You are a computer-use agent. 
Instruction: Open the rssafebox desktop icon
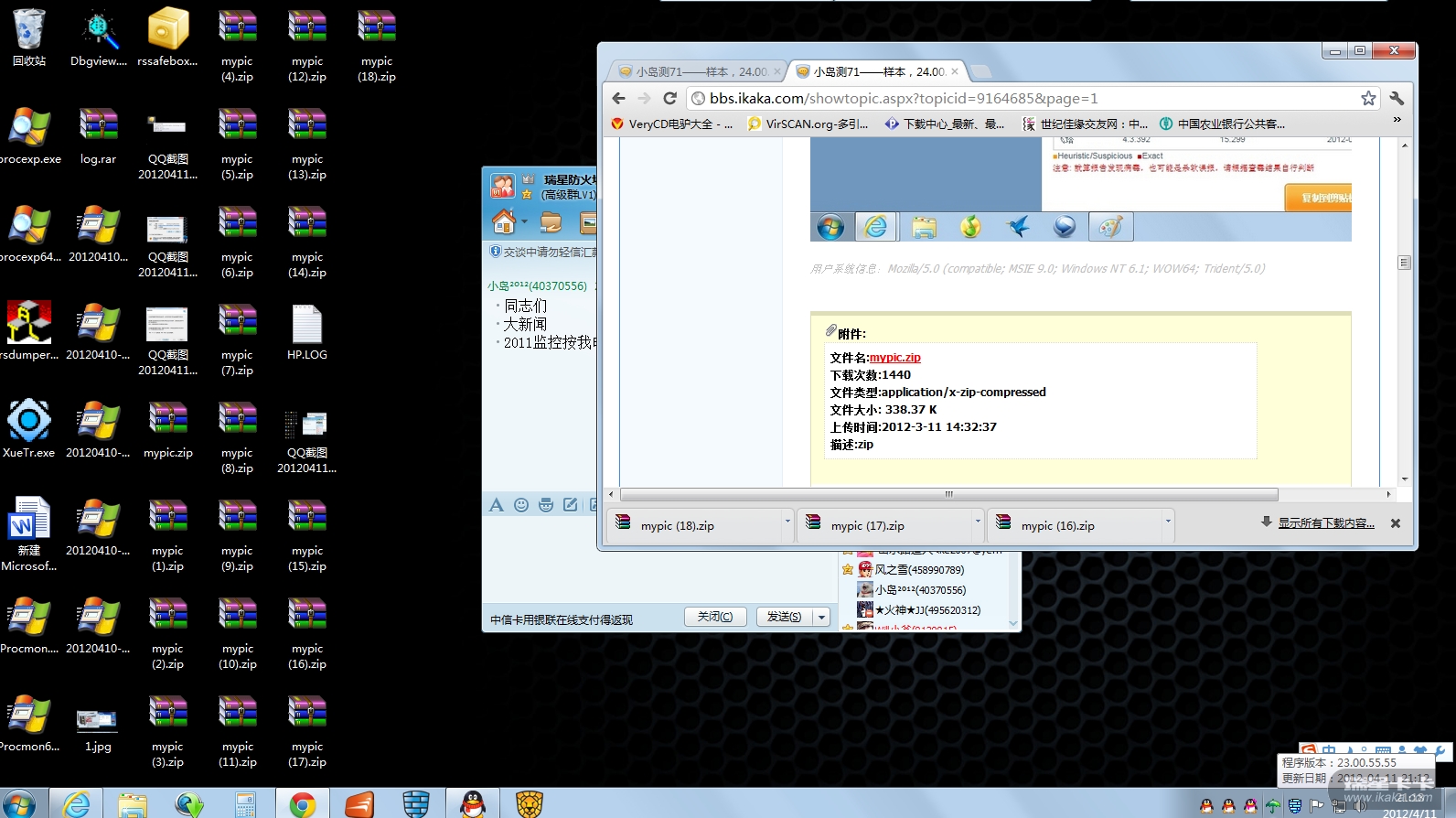(167, 37)
